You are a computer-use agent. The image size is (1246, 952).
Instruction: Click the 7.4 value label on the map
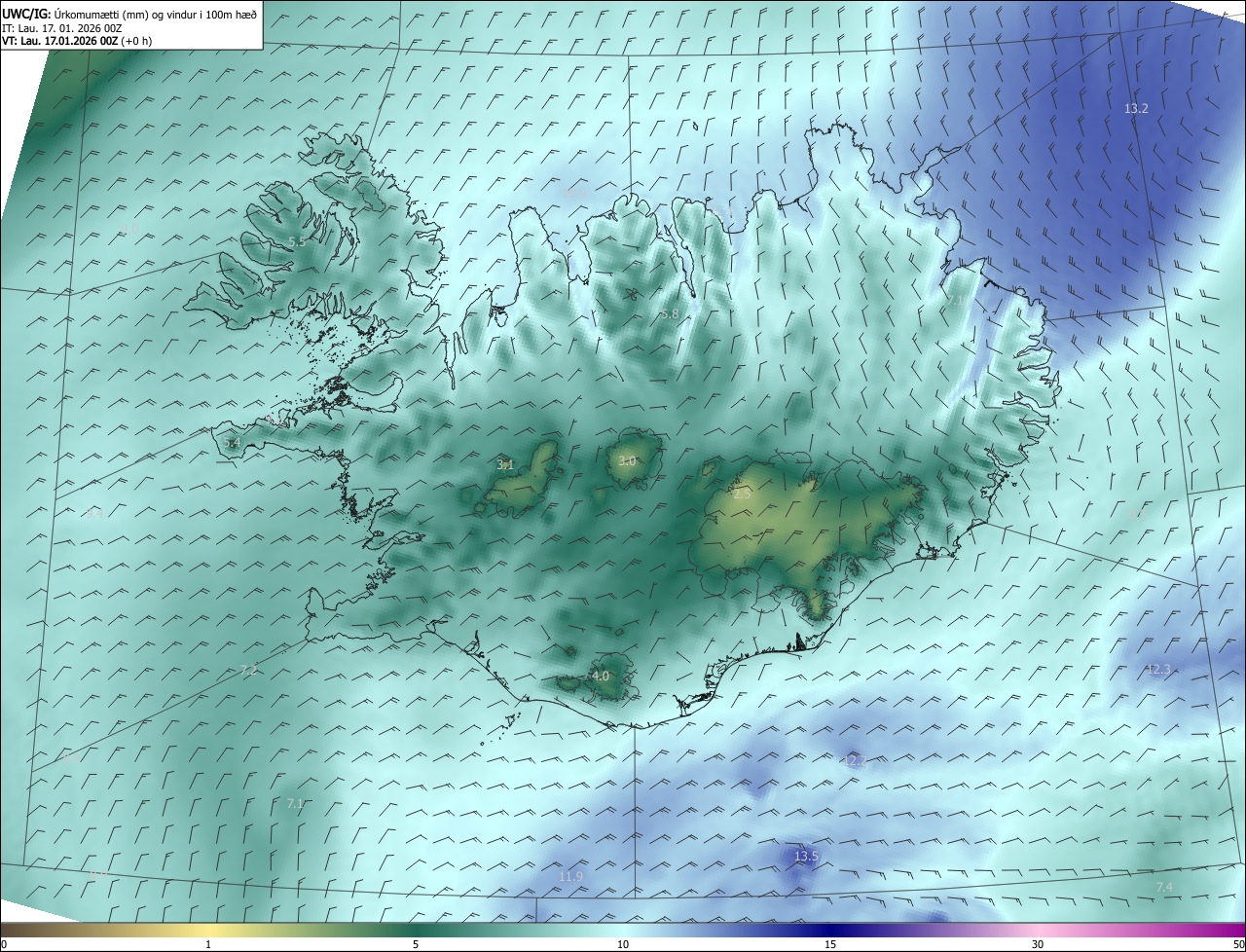1164,888
